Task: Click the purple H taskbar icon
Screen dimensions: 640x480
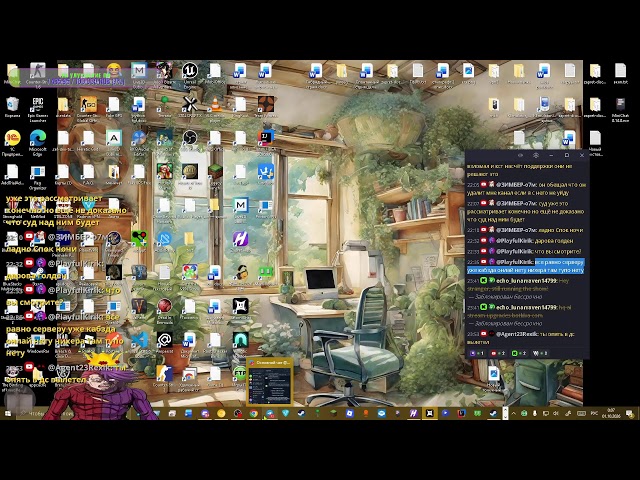Action: pyautogui.click(x=413, y=413)
